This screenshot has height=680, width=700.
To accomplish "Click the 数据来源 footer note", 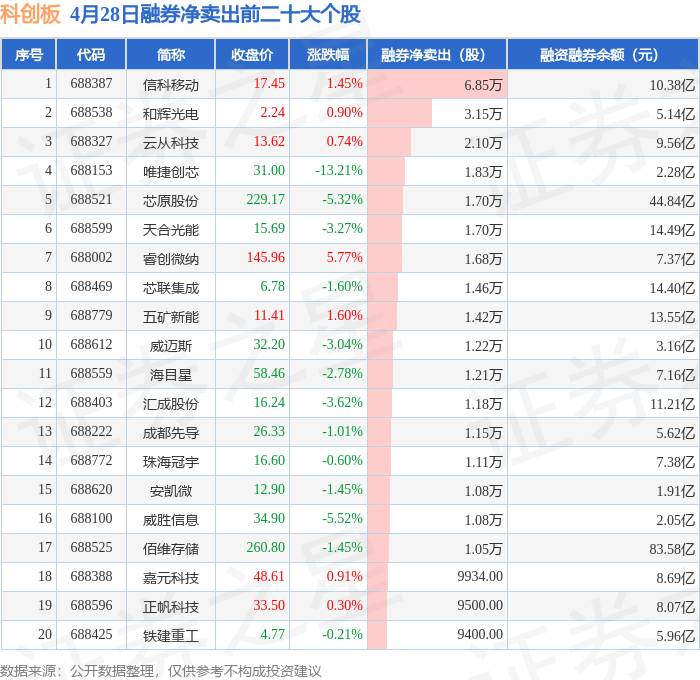I will coord(161,671).
